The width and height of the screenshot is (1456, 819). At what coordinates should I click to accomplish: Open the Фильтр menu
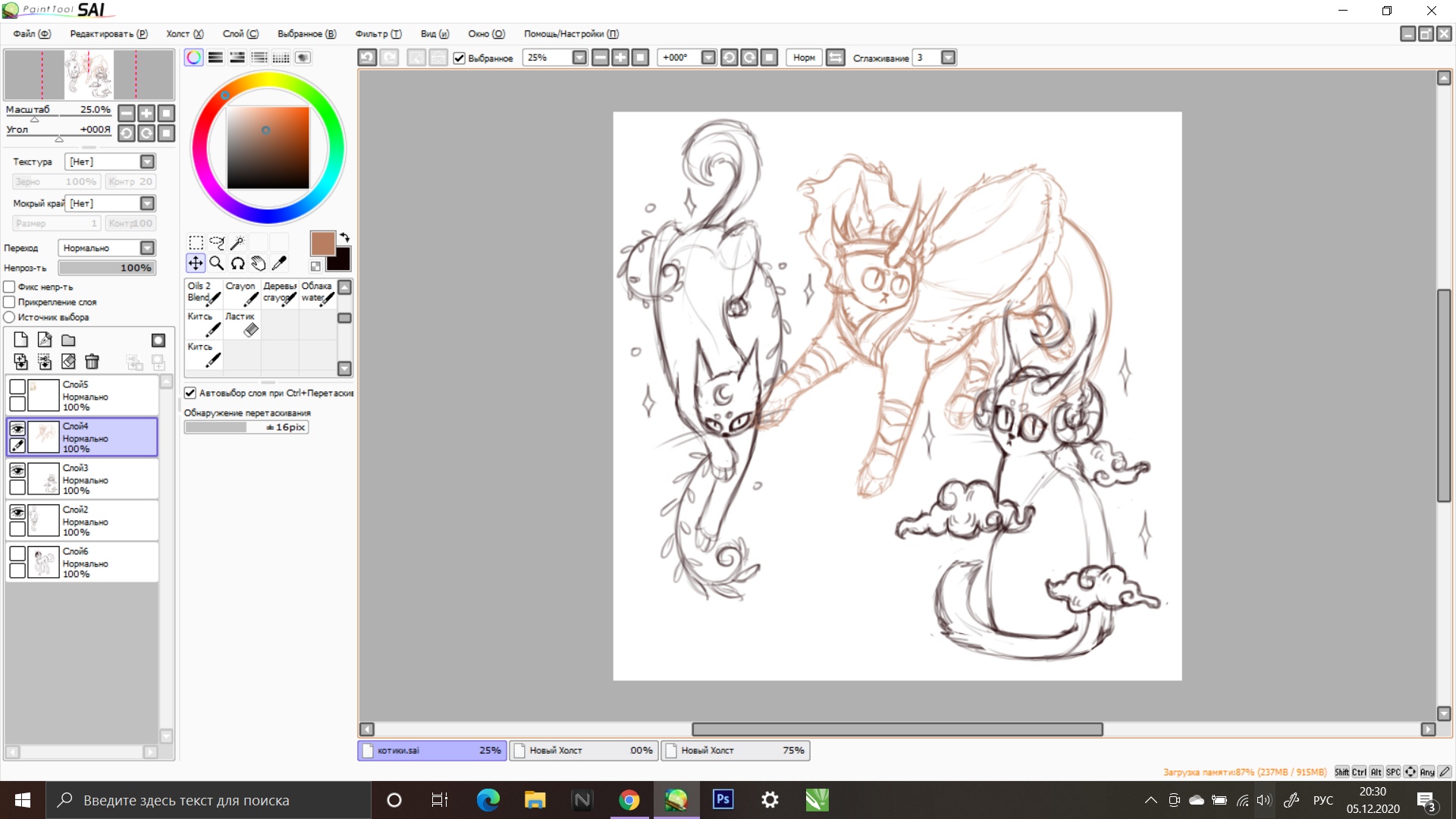[x=378, y=33]
